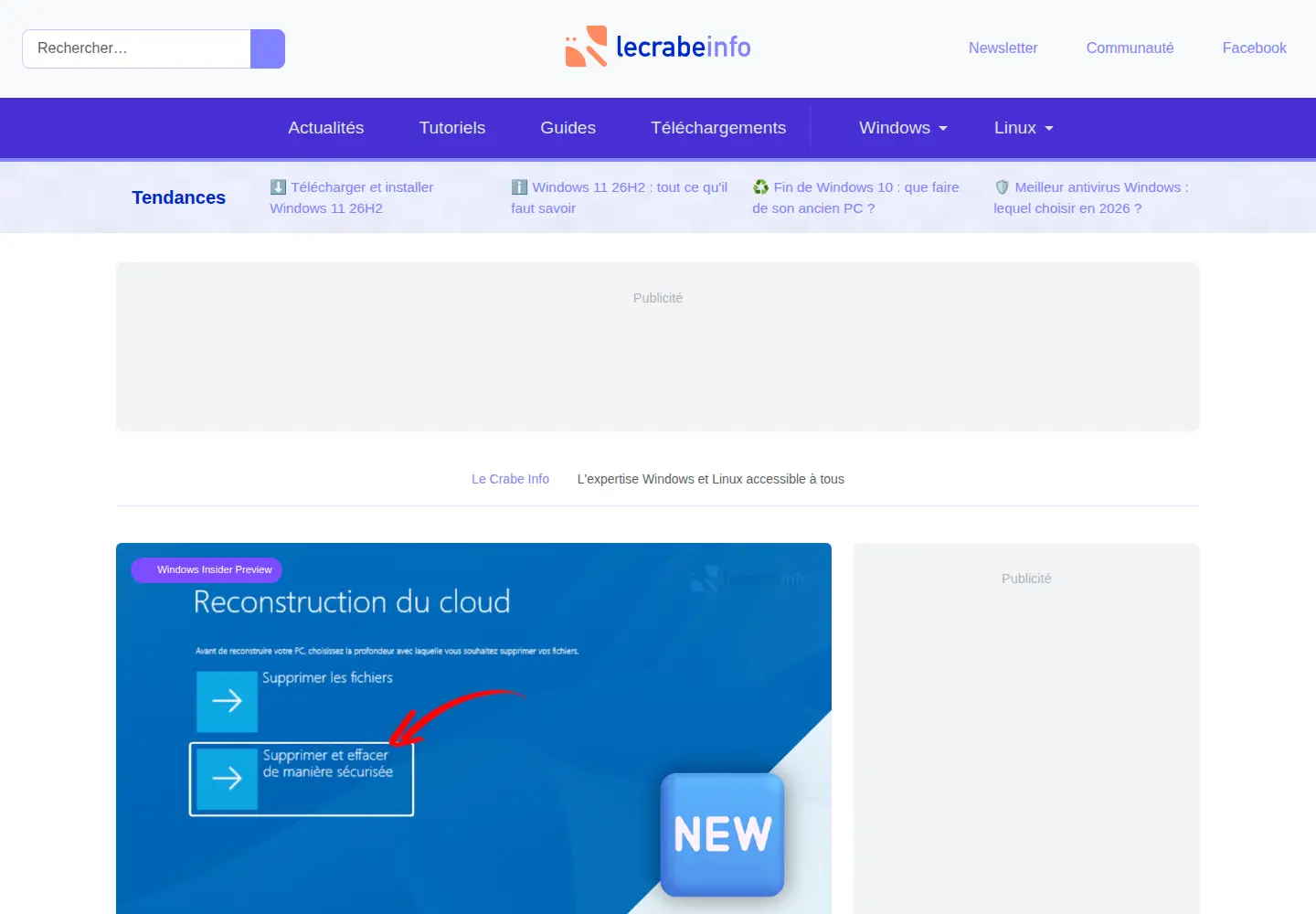Focus the Rechercher search field
The image size is (1316, 914).
click(136, 48)
